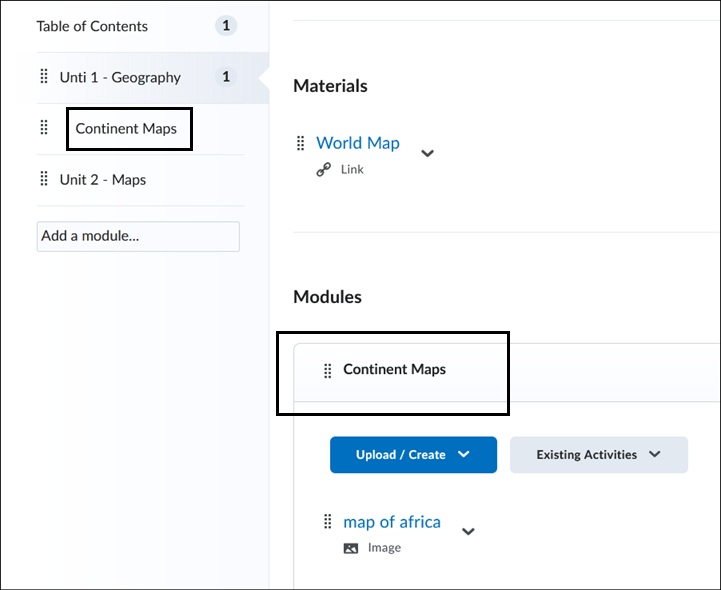Expand the World Map options chevron

tap(427, 153)
